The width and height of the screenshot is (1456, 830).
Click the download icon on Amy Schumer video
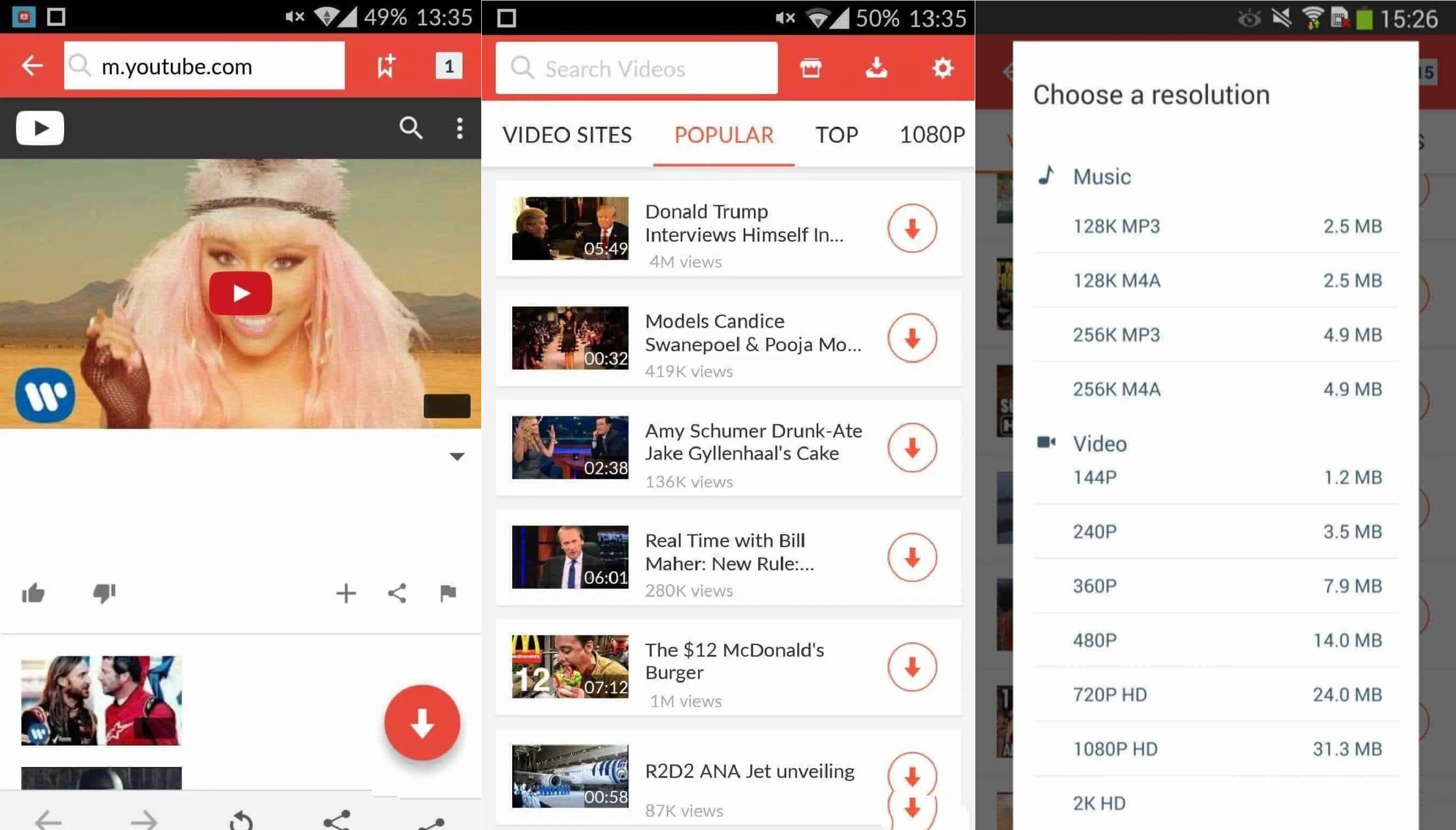[x=912, y=447]
